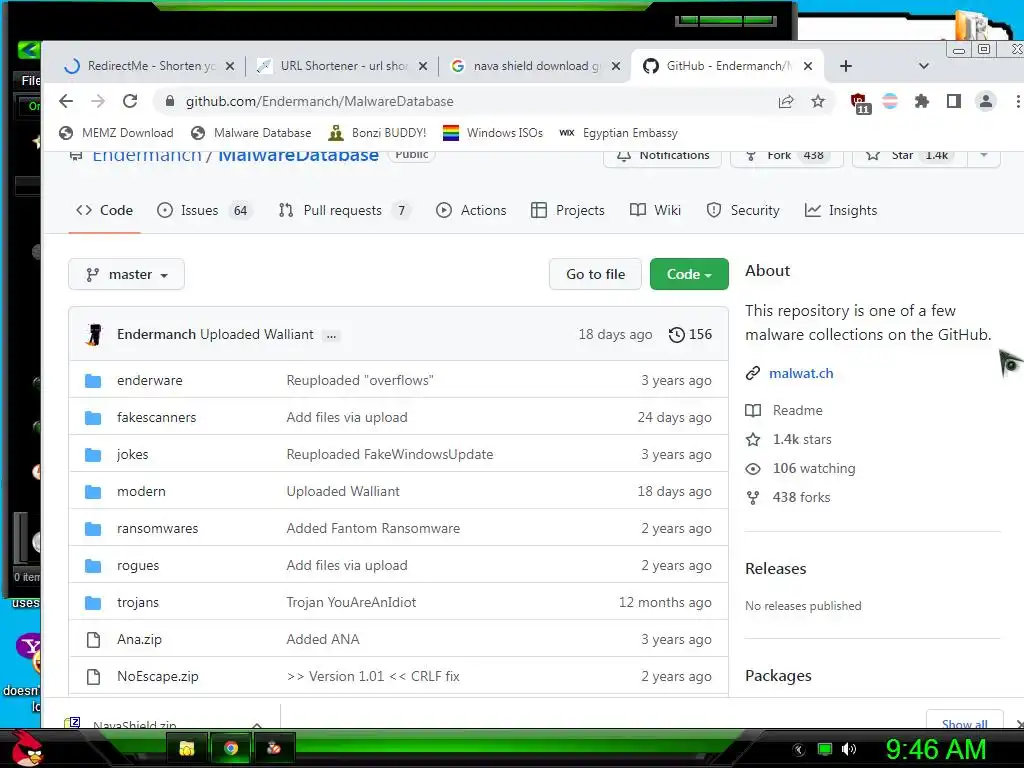View the 106 watching list

click(801, 468)
